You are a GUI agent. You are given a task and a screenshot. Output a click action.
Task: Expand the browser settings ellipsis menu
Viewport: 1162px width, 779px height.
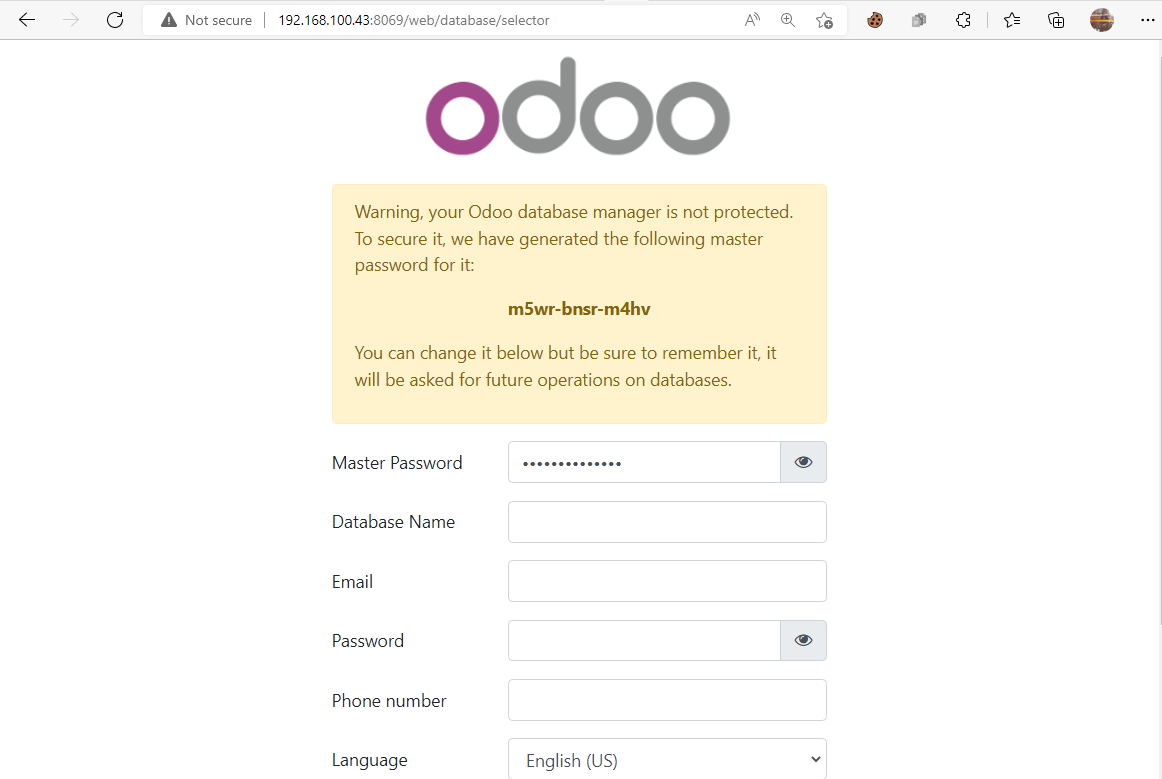click(x=1148, y=20)
